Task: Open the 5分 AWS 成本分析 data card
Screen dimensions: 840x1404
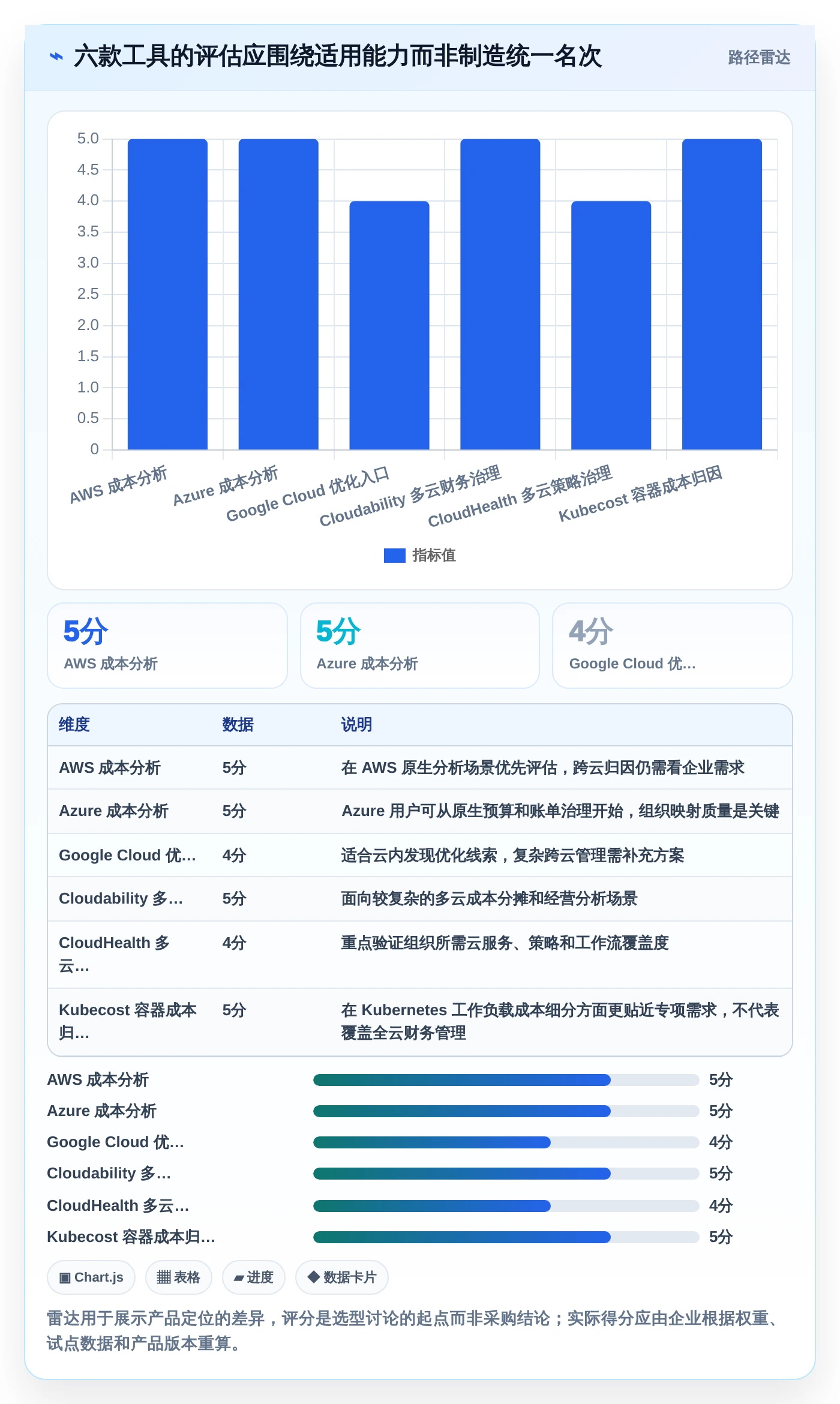Action: point(167,646)
